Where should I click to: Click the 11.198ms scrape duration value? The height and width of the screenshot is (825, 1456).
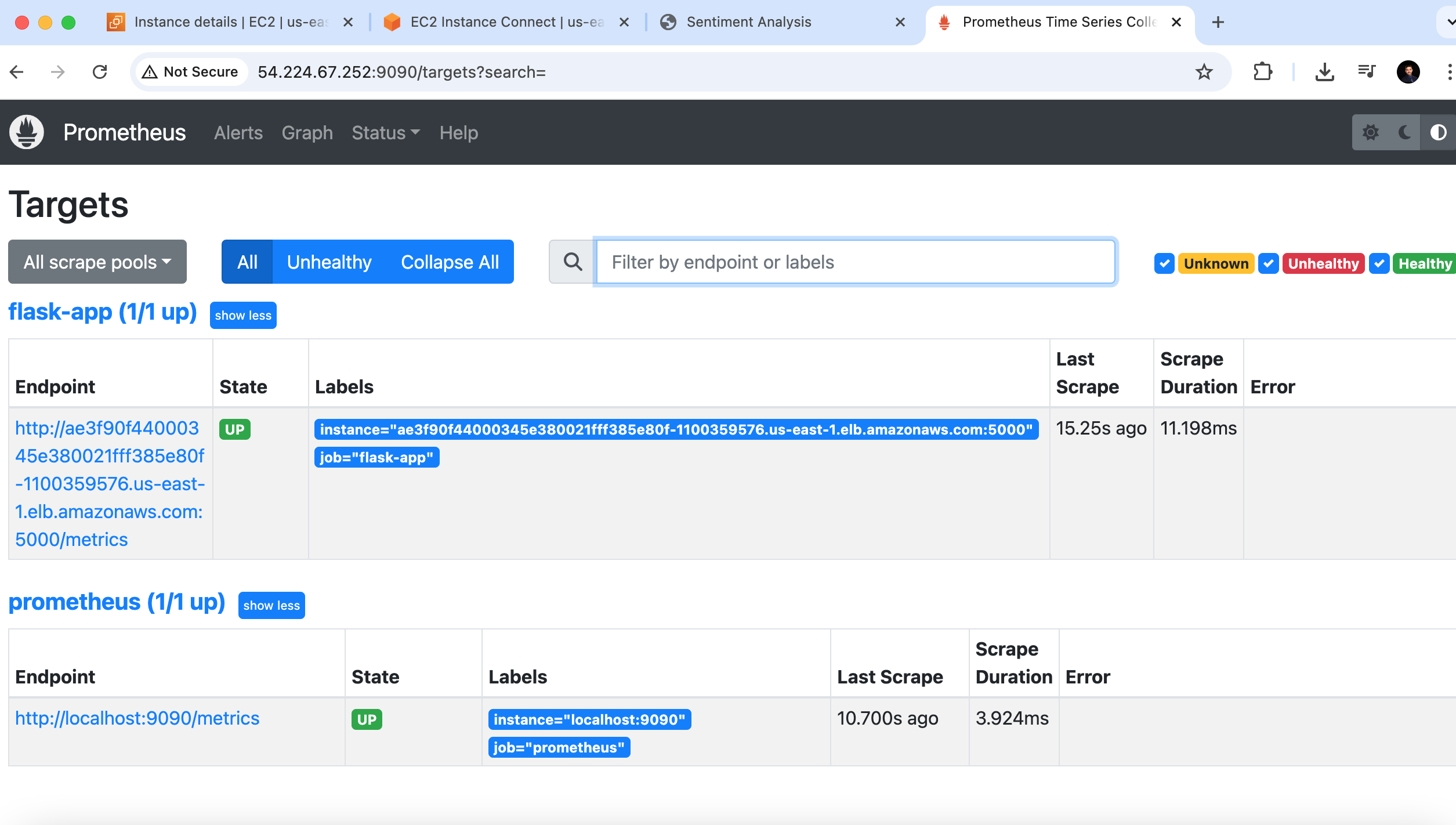(1198, 428)
